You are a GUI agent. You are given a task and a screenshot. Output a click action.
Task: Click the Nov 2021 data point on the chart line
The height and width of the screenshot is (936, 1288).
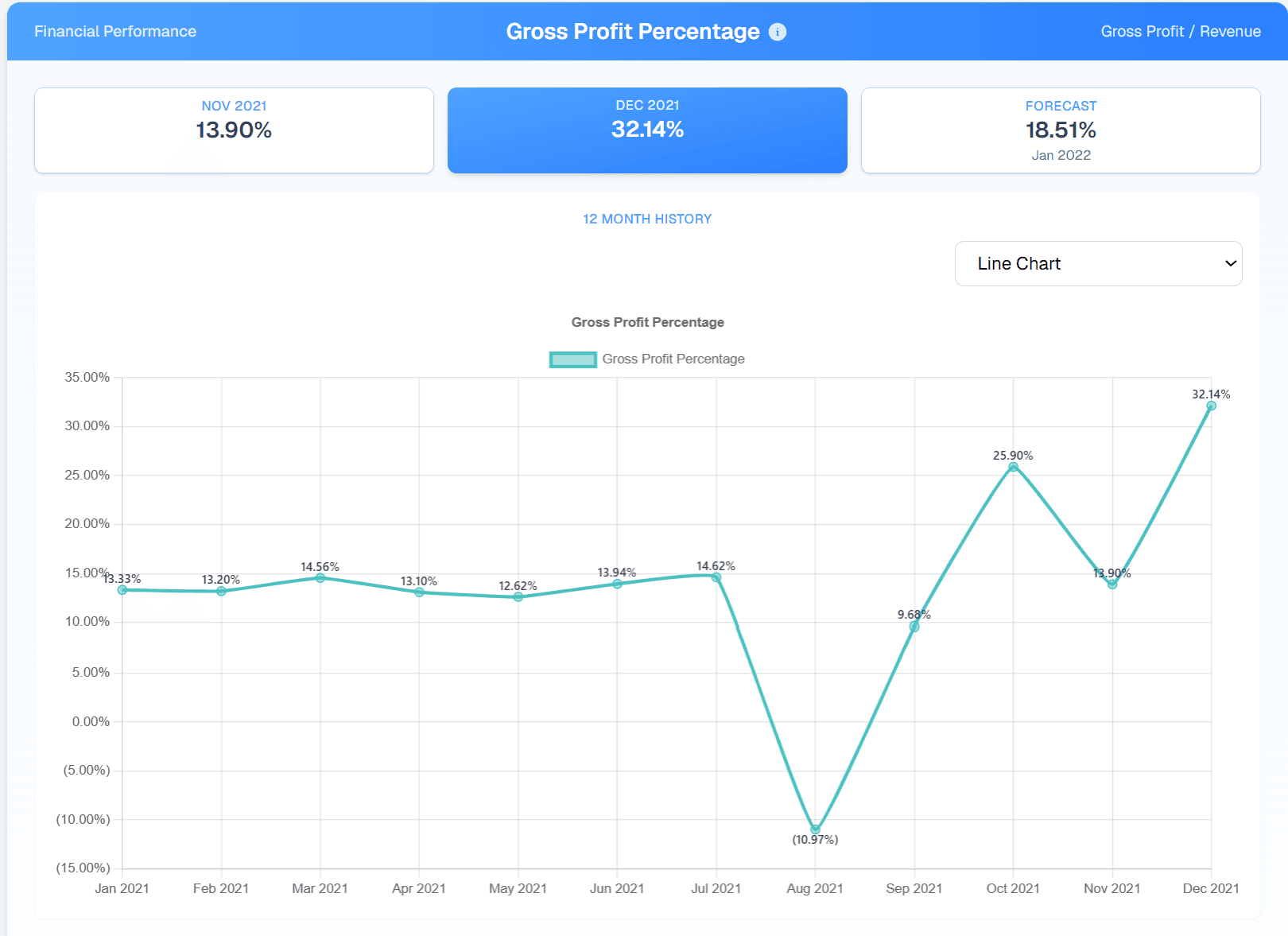click(1112, 585)
